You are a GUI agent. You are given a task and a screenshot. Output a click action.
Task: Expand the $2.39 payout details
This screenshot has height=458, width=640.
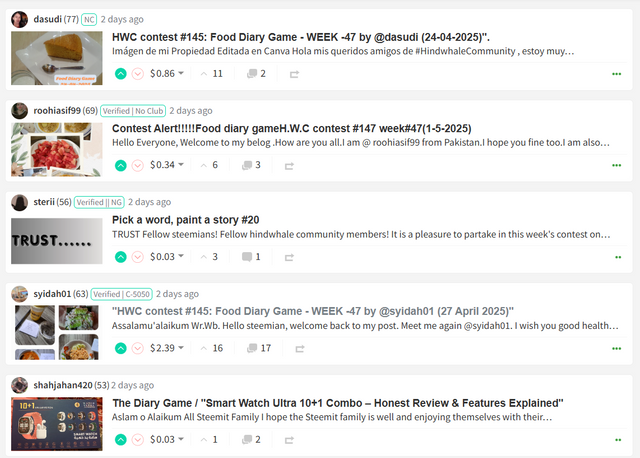[x=167, y=348]
